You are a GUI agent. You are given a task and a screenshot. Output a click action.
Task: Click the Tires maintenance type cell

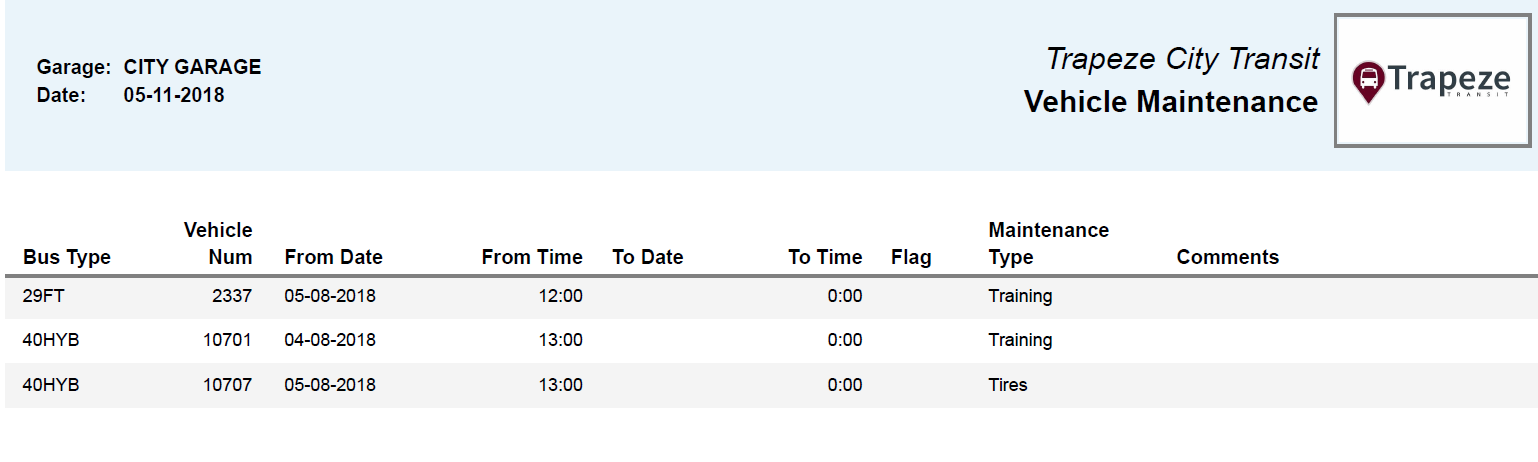pyautogui.click(x=1007, y=384)
